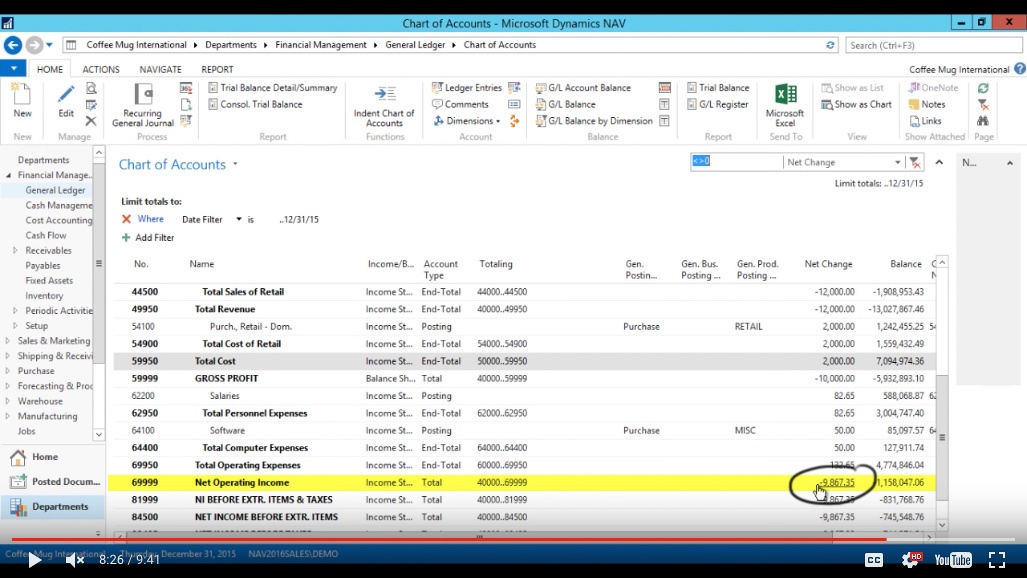Expand the Dimensions dropdown
This screenshot has width=1027, height=578.
click(x=498, y=121)
